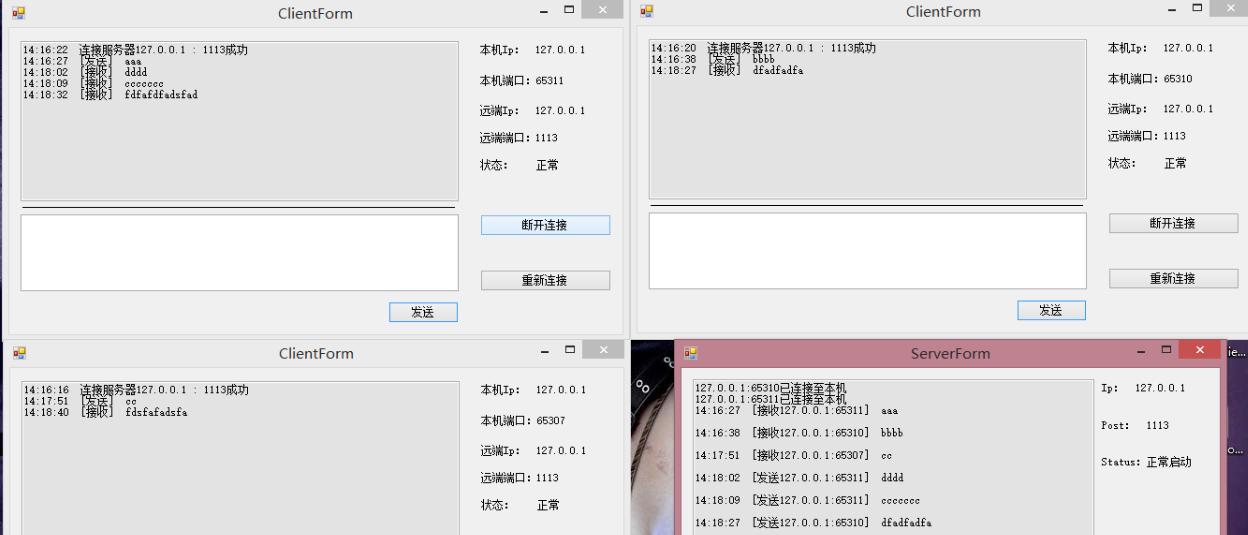This screenshot has width=1248, height=535.
Task: Click the local port value 65307
Action: [x=551, y=421]
